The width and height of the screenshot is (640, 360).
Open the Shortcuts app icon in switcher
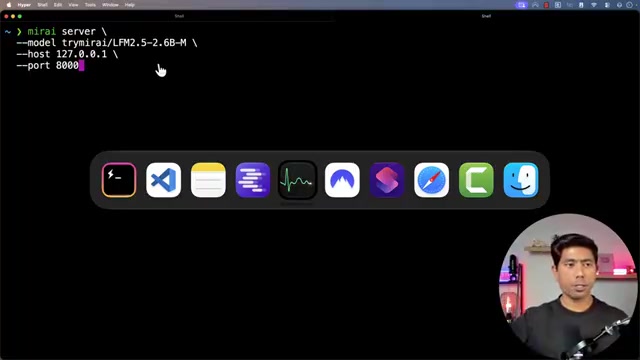[x=387, y=180]
